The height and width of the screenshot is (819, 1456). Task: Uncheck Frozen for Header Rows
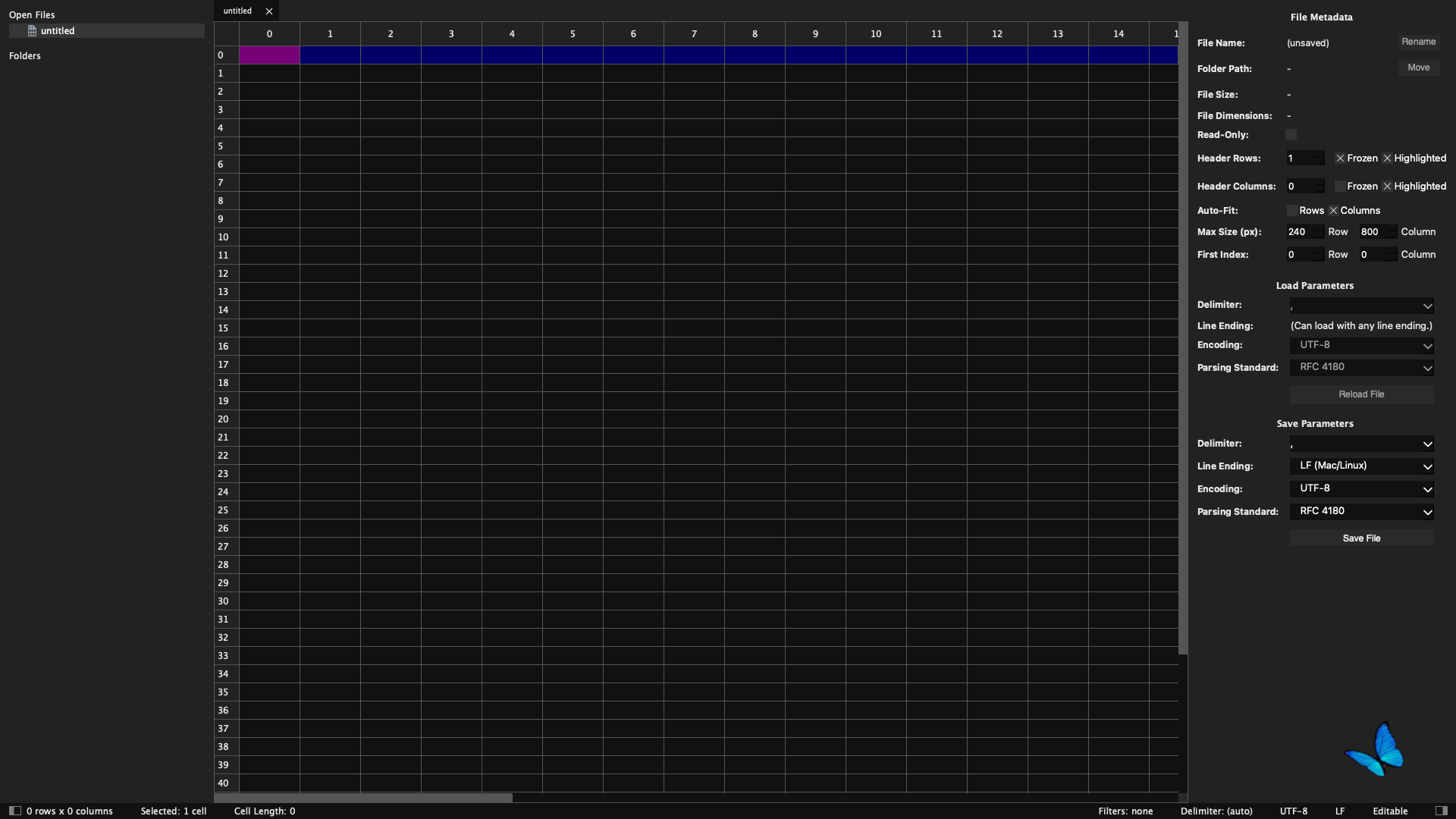pyautogui.click(x=1340, y=158)
